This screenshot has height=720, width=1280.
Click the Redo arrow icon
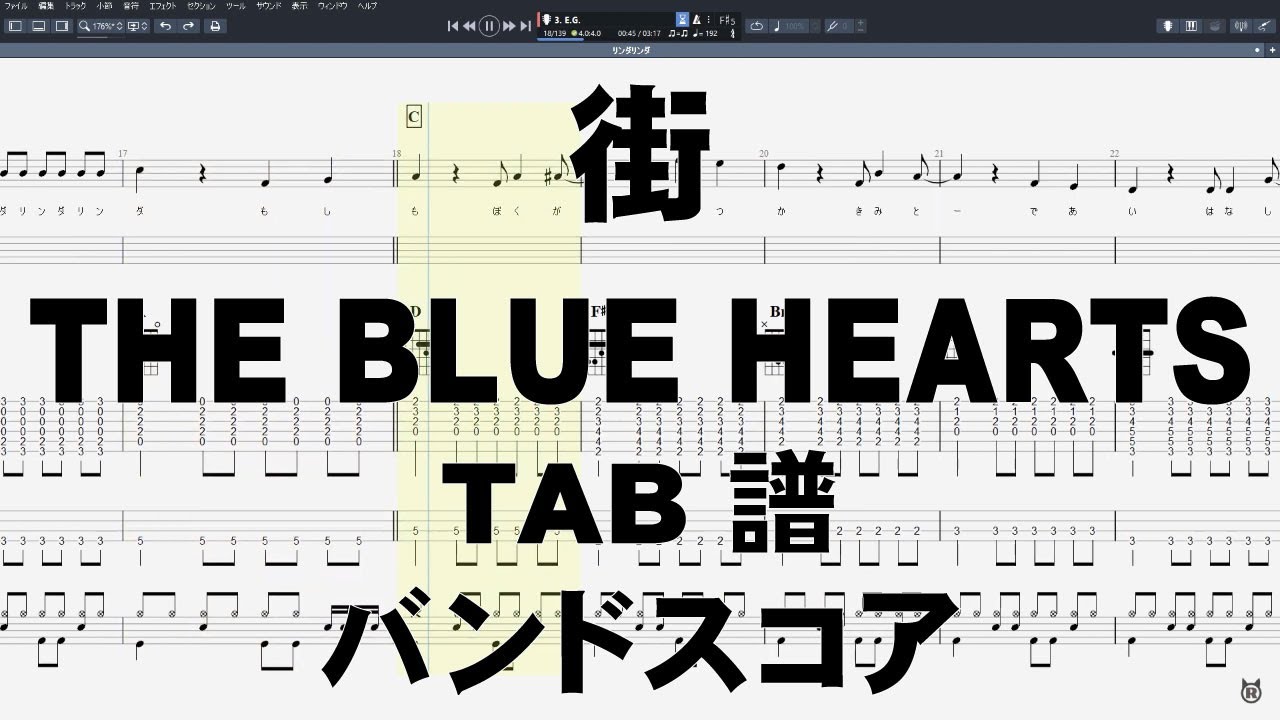tap(188, 26)
